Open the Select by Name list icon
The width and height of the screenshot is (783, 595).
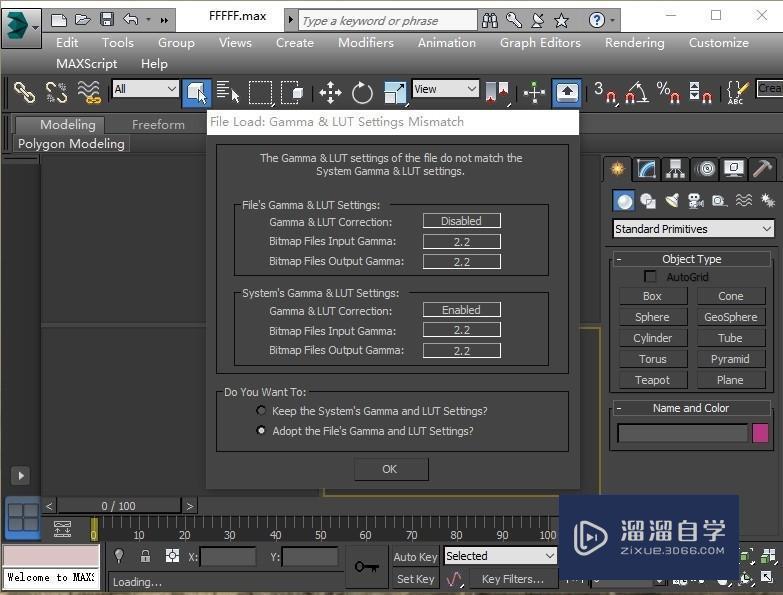tap(228, 92)
